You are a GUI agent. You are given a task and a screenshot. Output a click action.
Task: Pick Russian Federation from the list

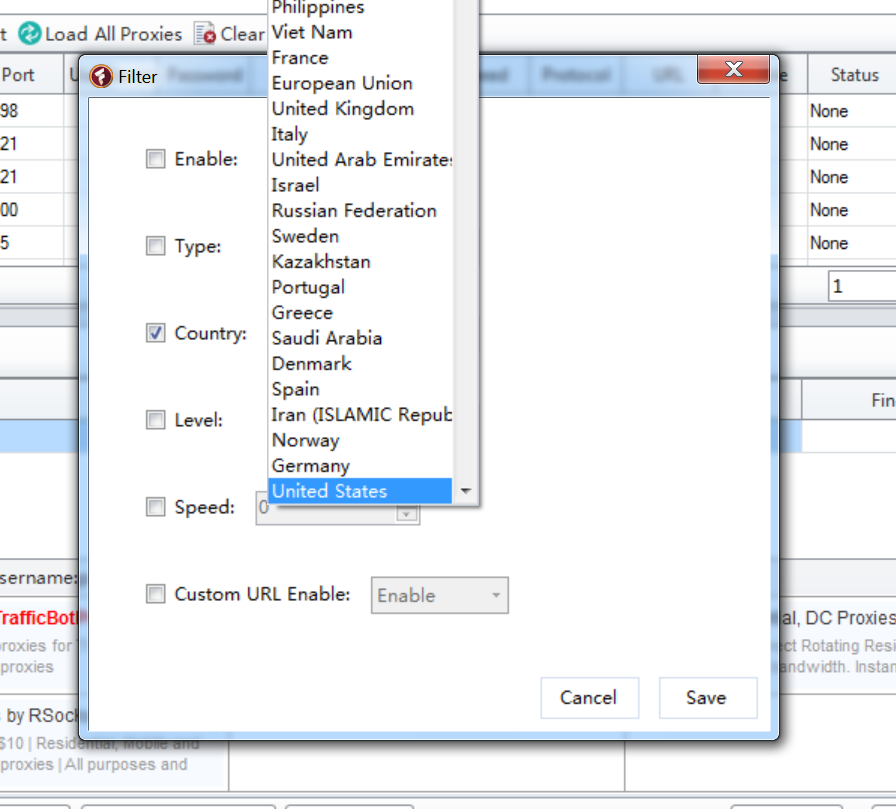(x=354, y=211)
